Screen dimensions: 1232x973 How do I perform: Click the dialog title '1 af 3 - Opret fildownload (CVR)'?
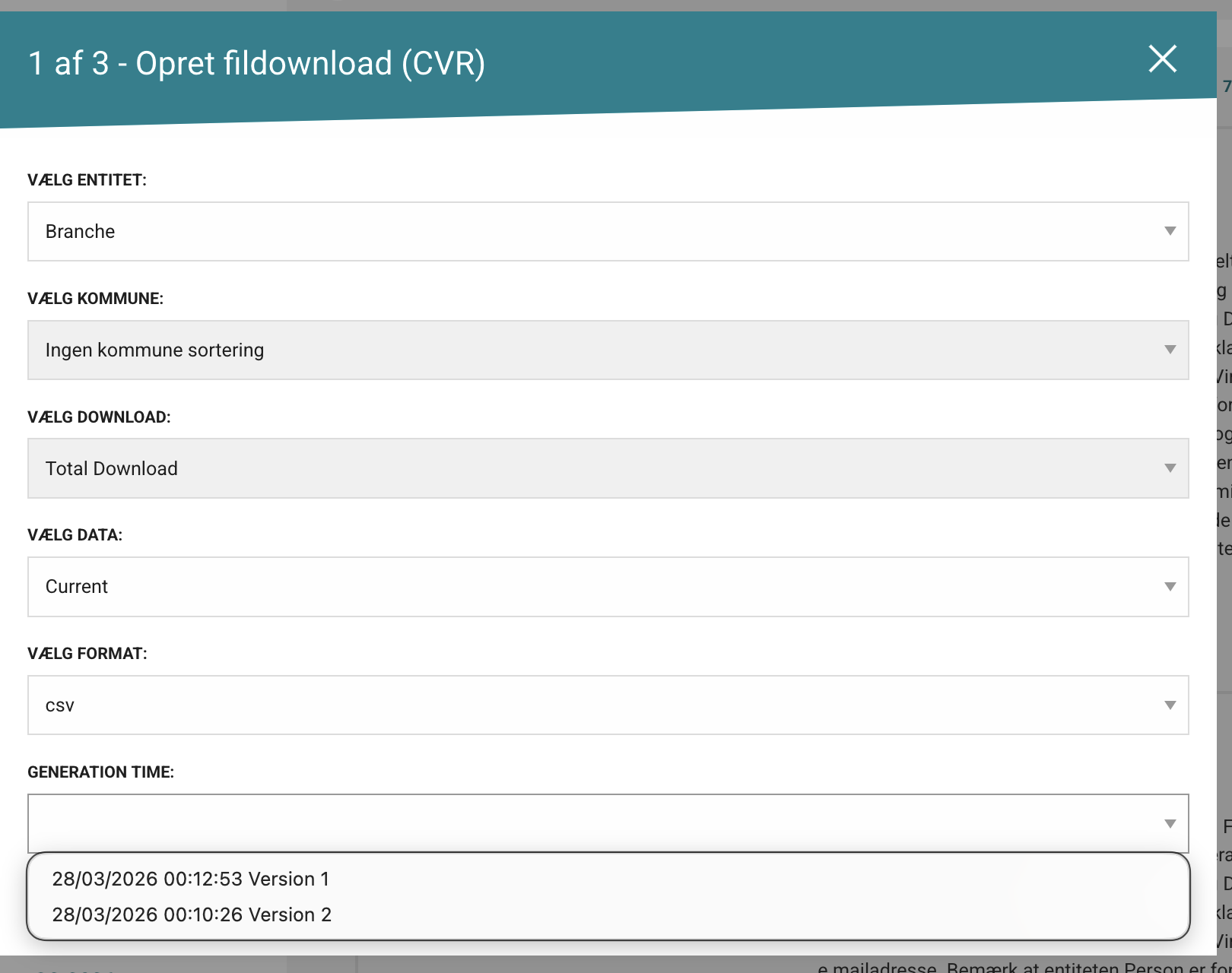tap(256, 64)
